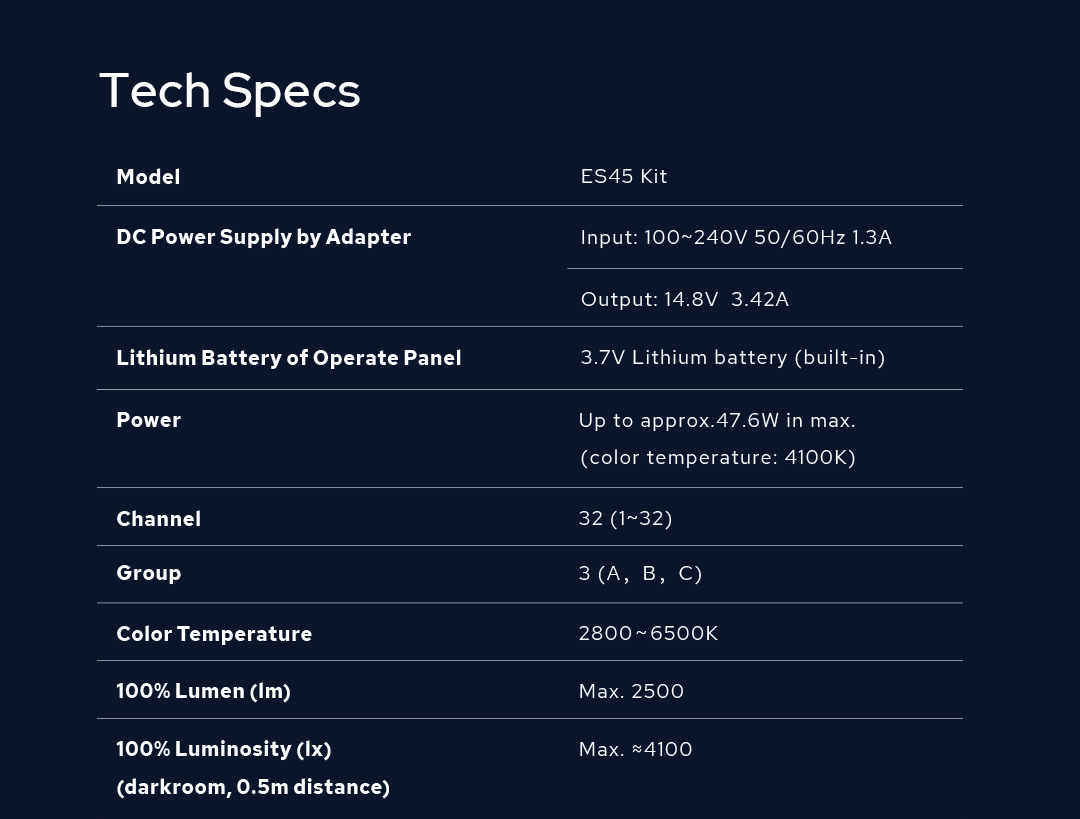
Task: Click the Color Temperature row label
Action: coord(214,634)
